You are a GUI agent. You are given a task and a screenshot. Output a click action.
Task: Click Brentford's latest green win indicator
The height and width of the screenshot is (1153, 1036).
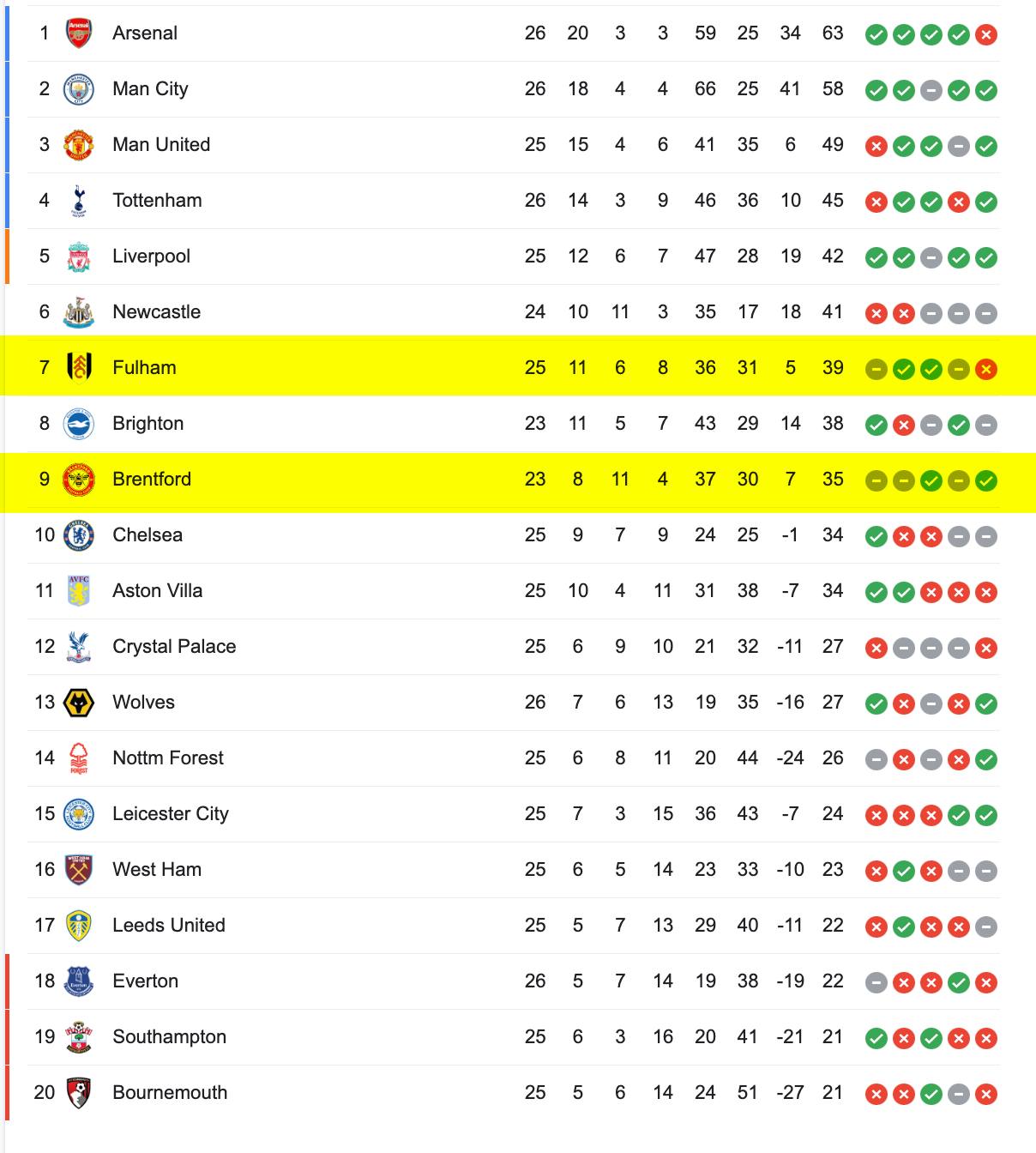986,481
